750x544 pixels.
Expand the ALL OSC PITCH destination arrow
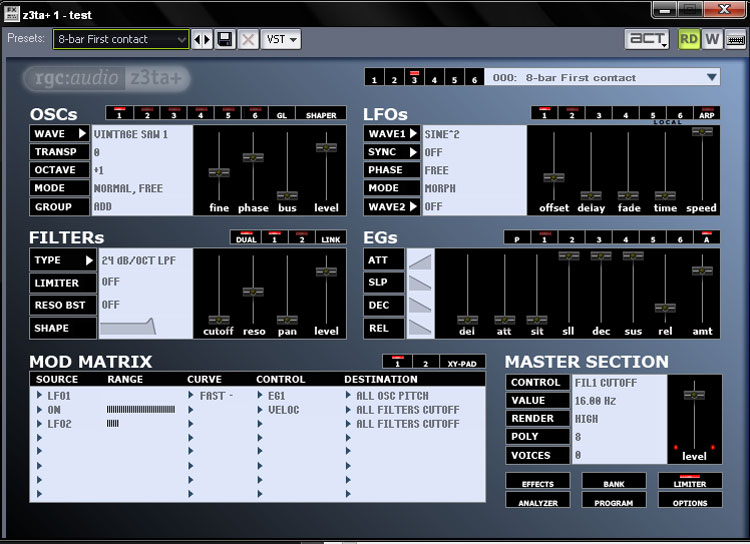pos(348,395)
